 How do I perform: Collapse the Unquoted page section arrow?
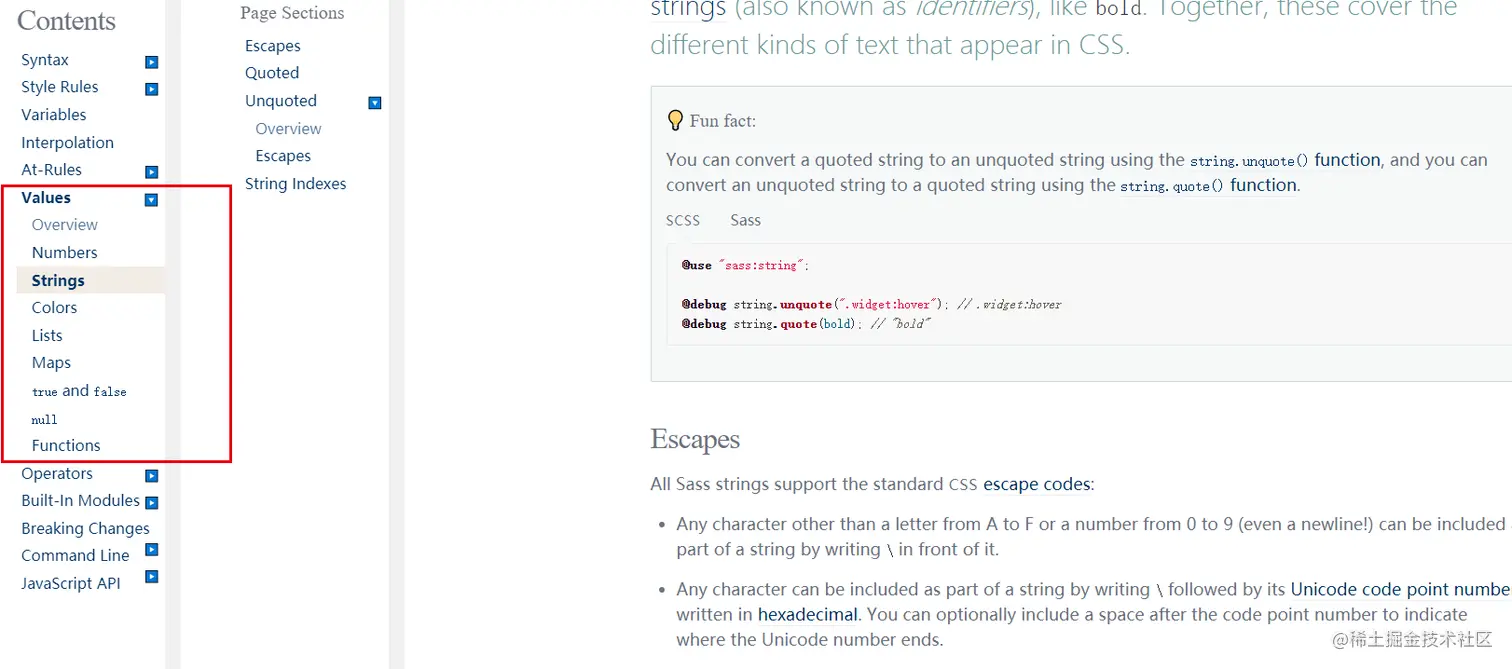click(x=375, y=103)
